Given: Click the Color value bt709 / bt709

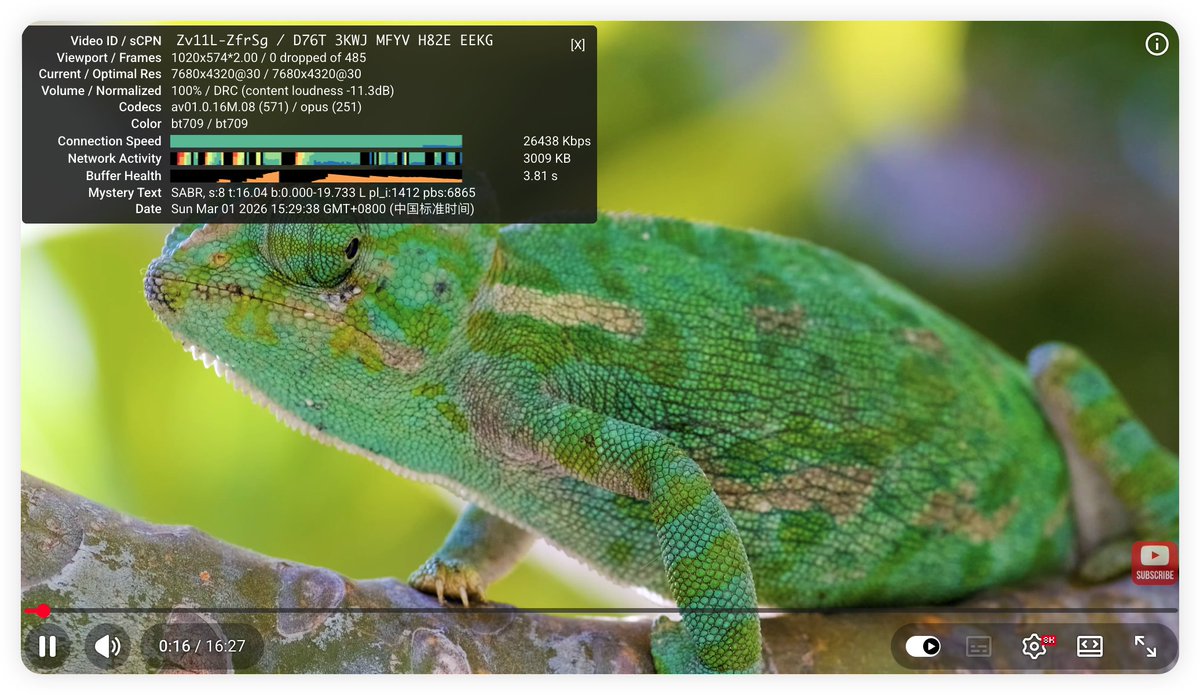Looking at the screenshot, I should [x=209, y=124].
